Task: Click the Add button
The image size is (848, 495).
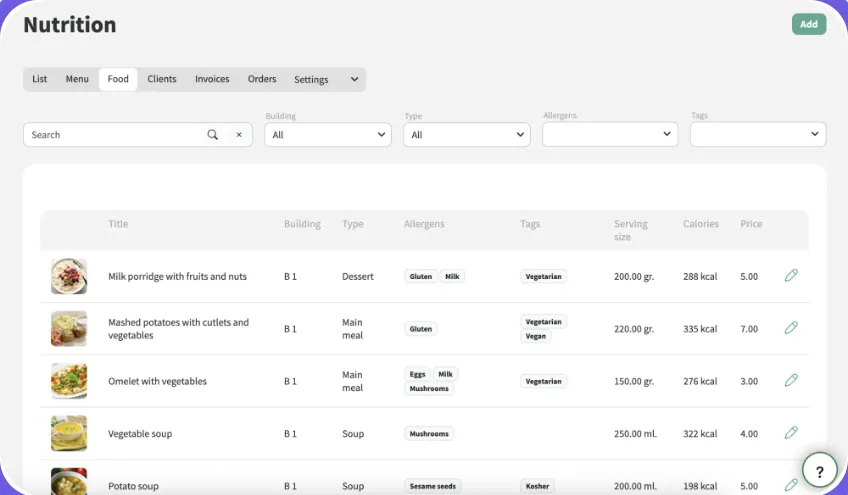Action: tap(809, 24)
